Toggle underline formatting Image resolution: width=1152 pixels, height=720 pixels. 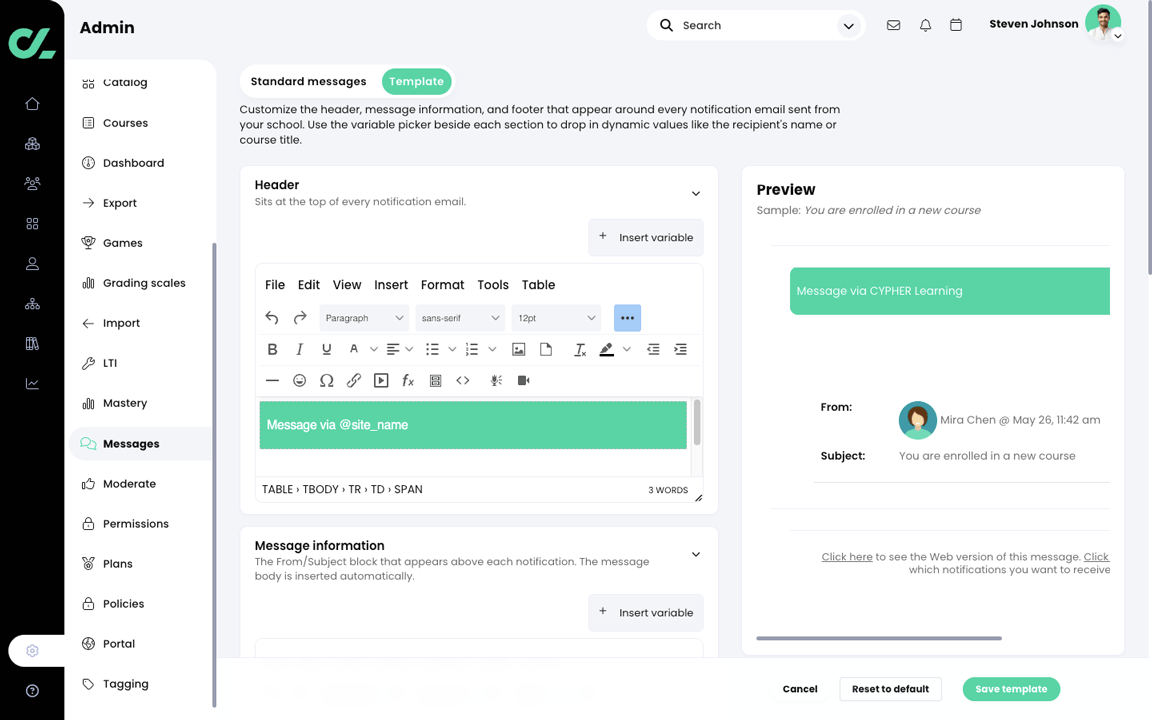click(x=326, y=350)
